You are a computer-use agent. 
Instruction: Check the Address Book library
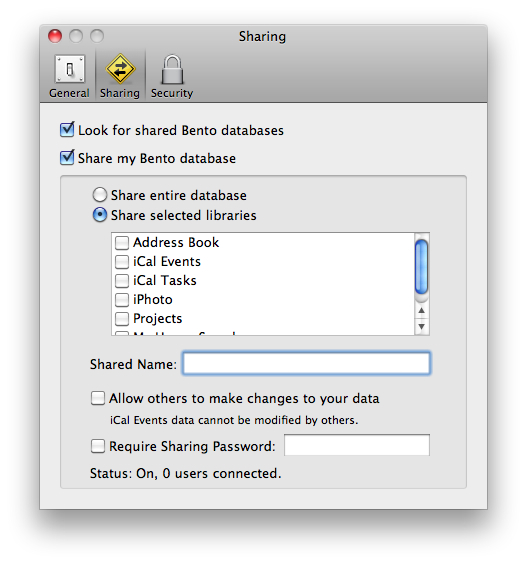[122, 243]
